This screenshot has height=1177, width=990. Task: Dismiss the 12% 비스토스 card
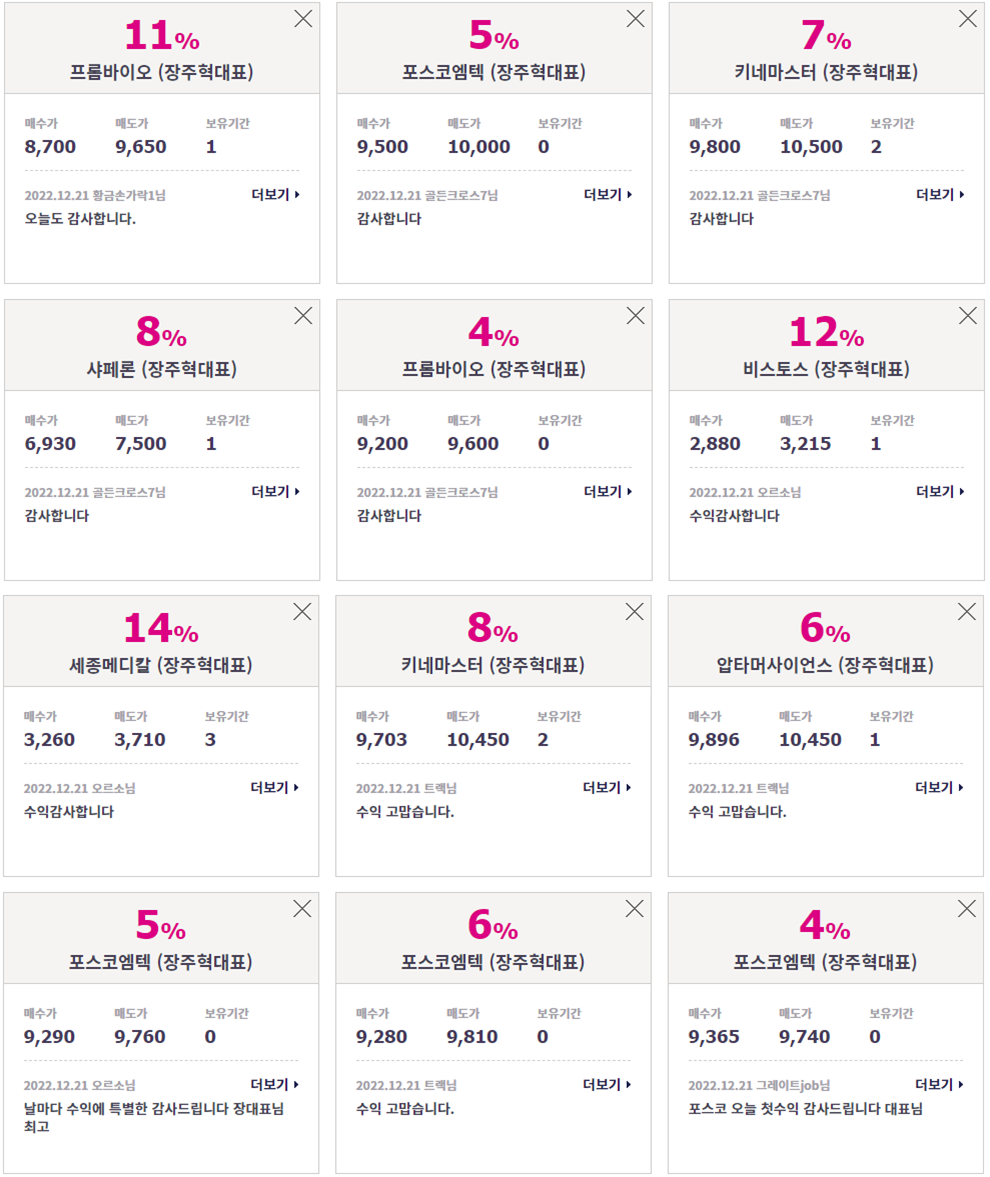(x=968, y=316)
